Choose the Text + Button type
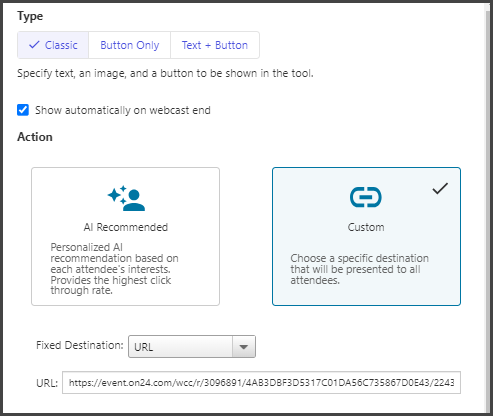 pyautogui.click(x=215, y=45)
